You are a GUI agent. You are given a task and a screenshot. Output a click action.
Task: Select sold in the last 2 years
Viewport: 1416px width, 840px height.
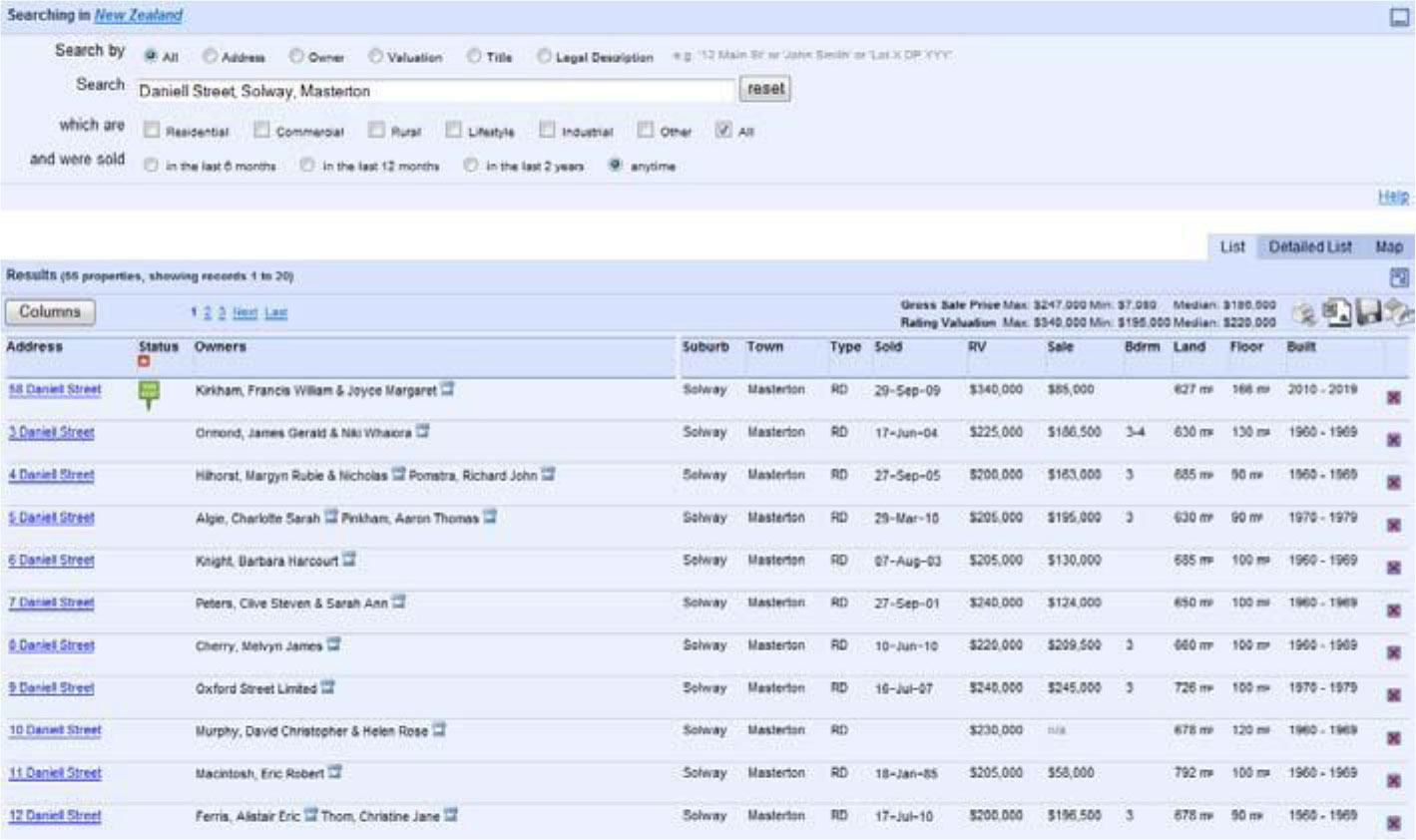point(471,165)
